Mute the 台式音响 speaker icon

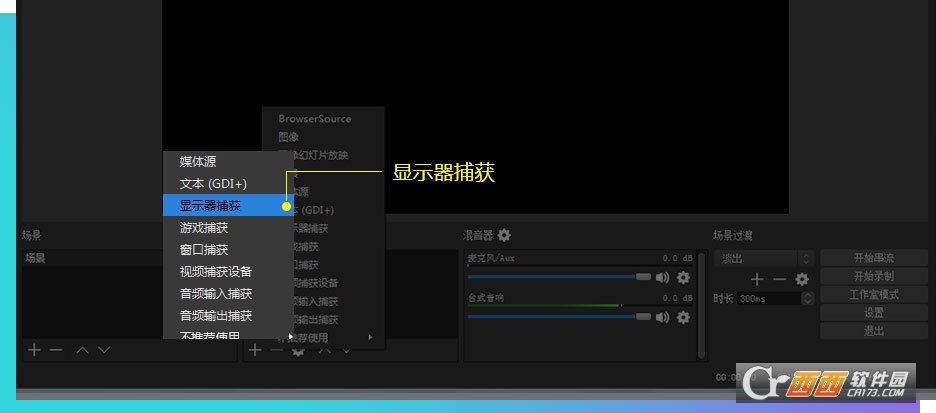(662, 317)
